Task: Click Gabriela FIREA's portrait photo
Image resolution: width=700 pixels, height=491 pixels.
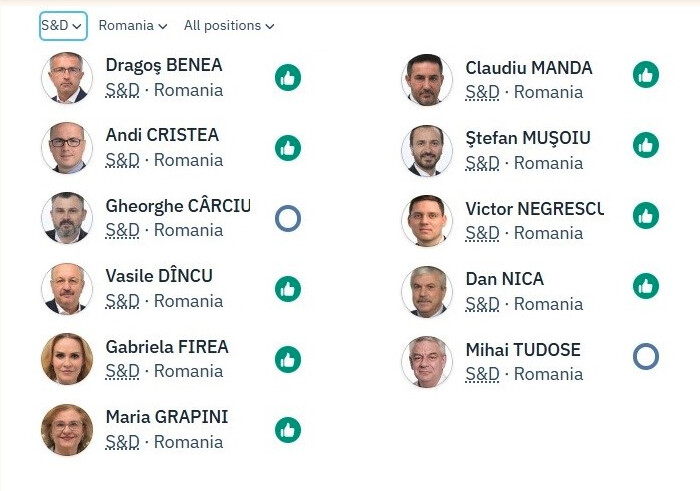Action: (x=67, y=359)
